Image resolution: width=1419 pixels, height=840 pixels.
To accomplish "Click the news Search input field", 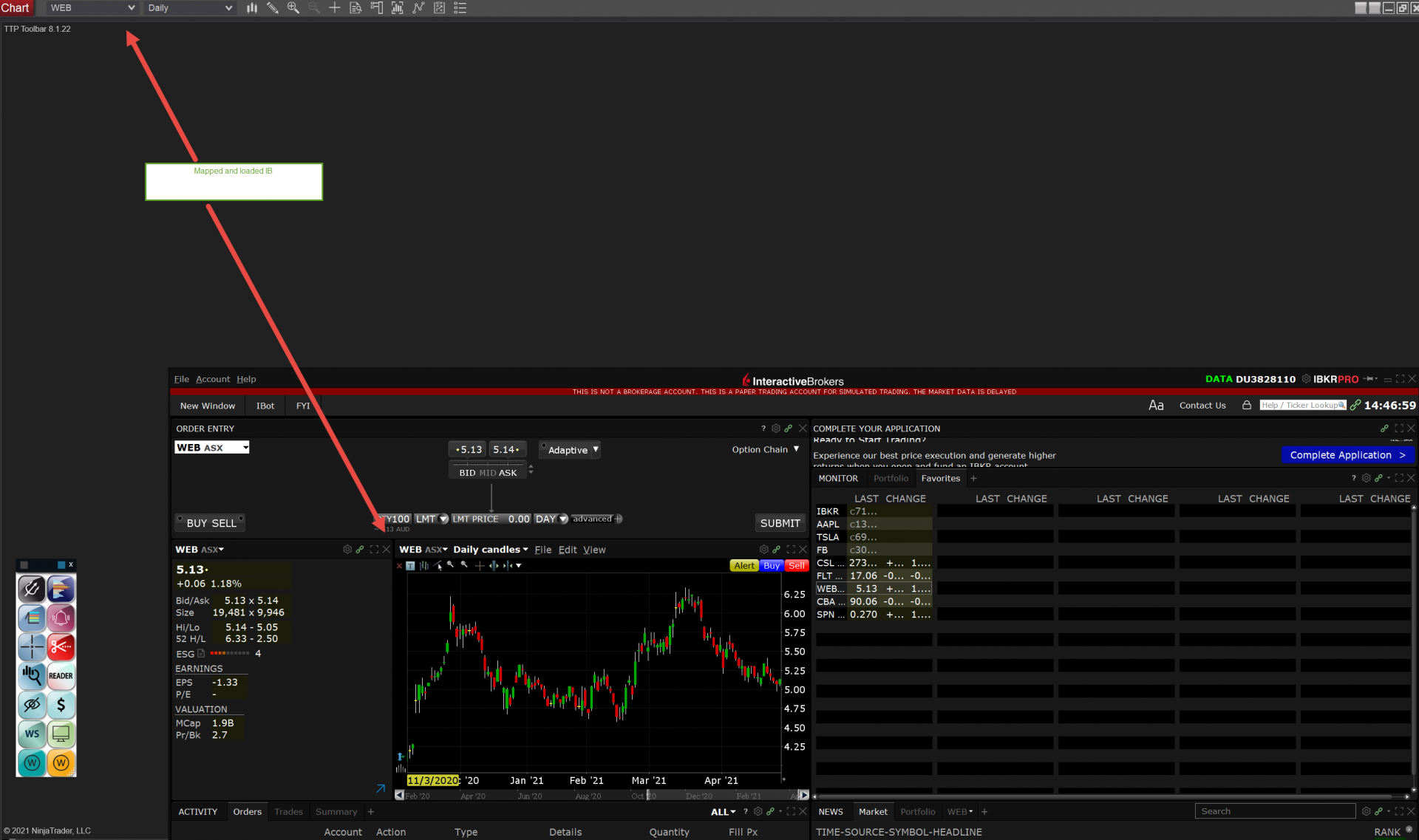I will tap(1274, 811).
